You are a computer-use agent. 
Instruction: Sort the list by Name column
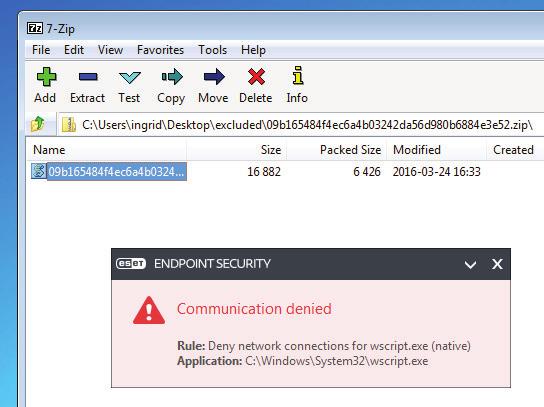(x=106, y=150)
